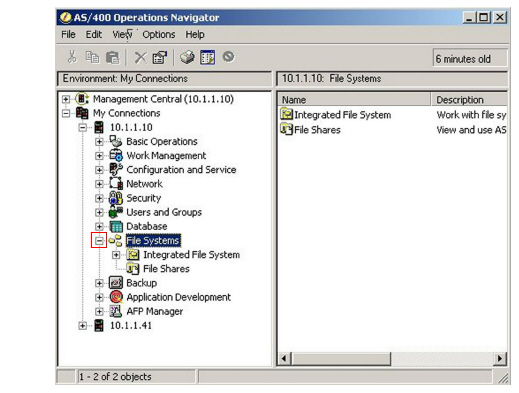Maximize the Operations Navigator window
Viewport: 519px width, 393px height.
click(x=484, y=17)
